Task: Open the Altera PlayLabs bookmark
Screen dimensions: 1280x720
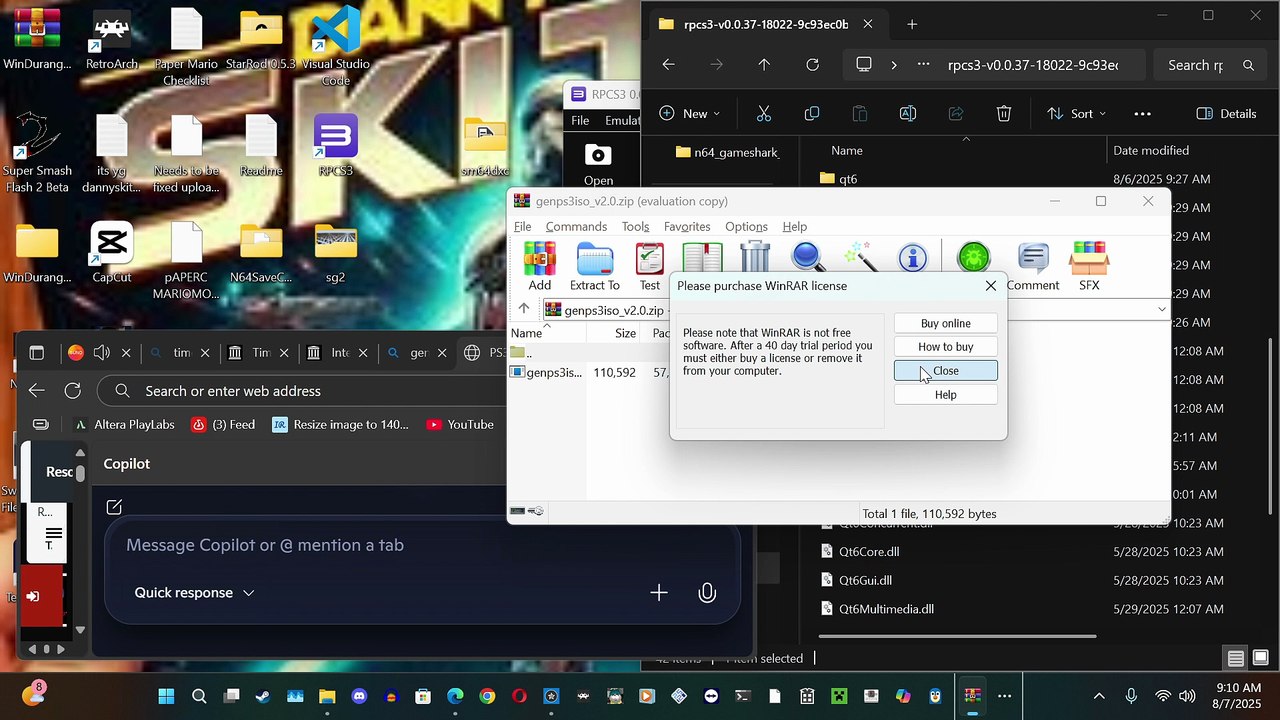Action: coord(123,425)
